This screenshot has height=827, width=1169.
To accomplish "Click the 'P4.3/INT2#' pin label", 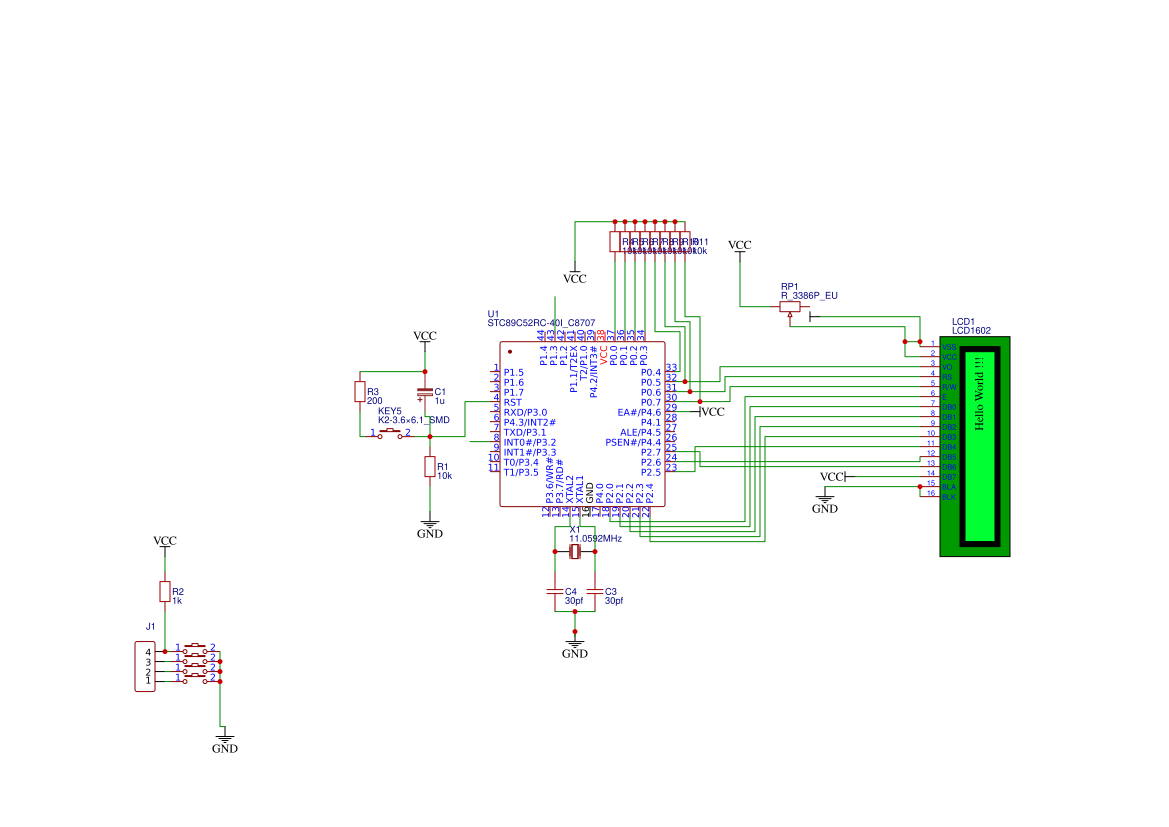I will [x=529, y=422].
